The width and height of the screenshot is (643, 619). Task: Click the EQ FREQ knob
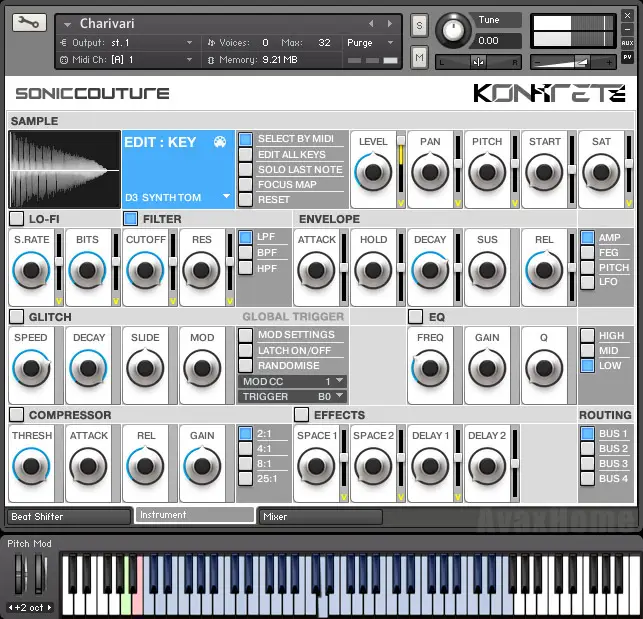[x=430, y=368]
